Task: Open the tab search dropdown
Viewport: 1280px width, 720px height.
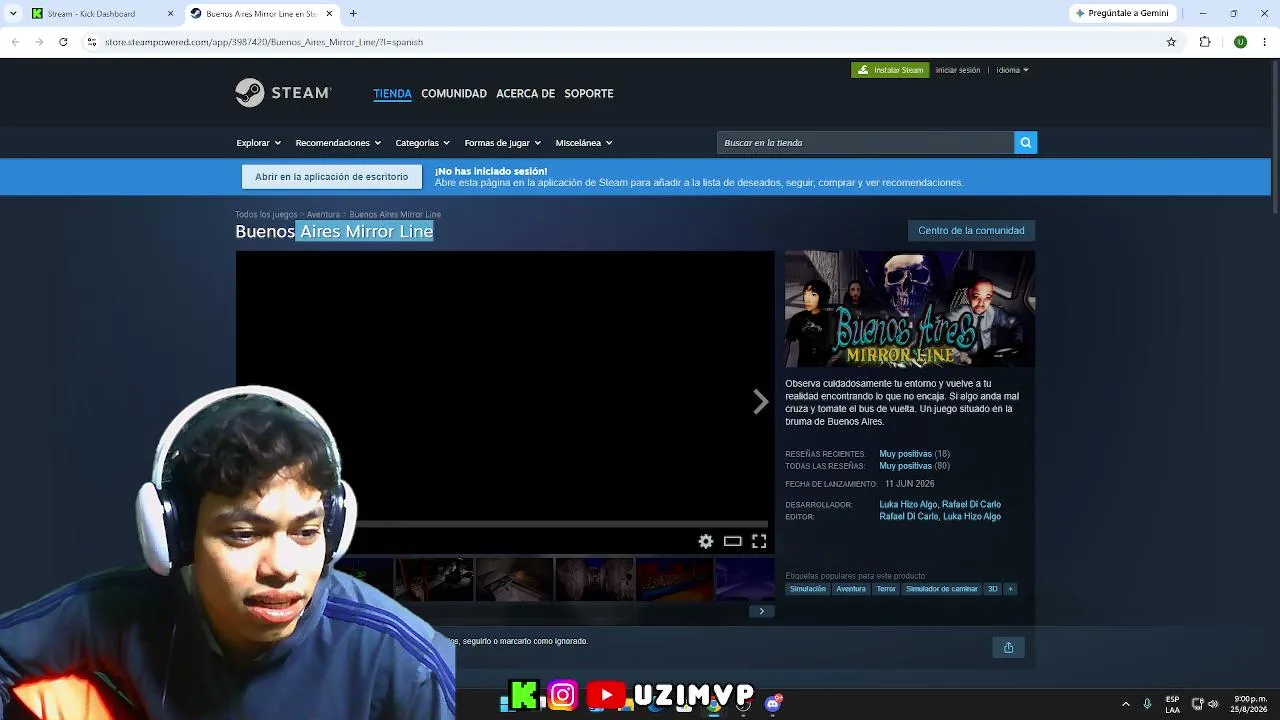Action: pos(13,13)
